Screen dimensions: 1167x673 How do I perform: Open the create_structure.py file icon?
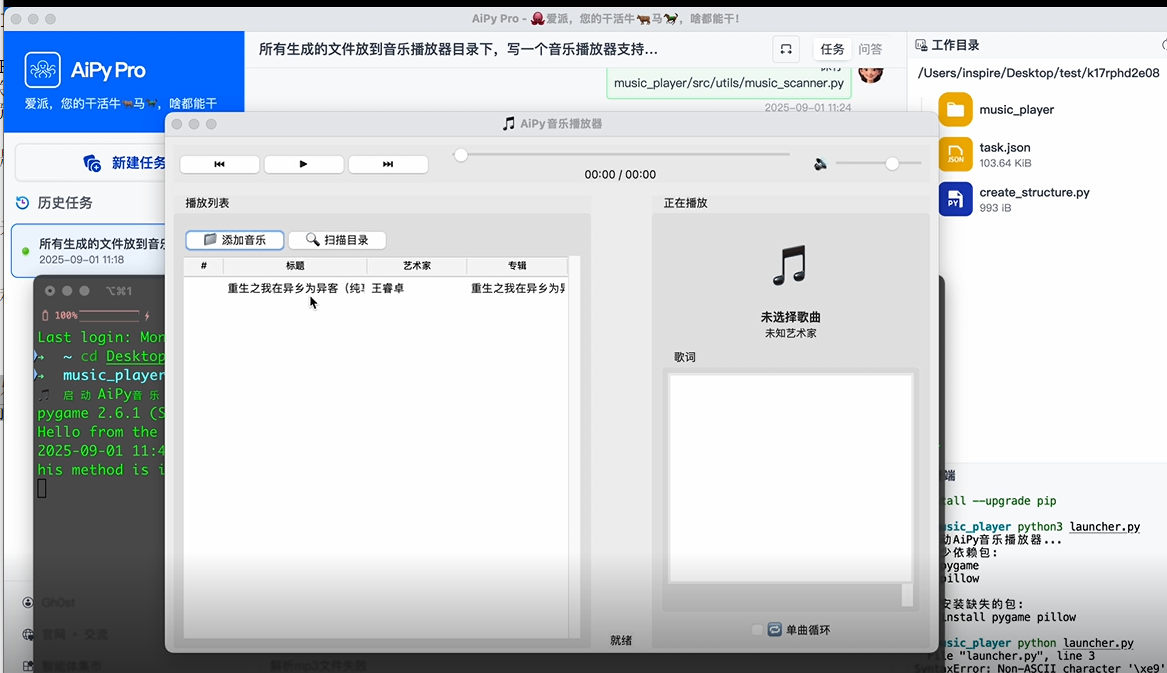pos(956,200)
